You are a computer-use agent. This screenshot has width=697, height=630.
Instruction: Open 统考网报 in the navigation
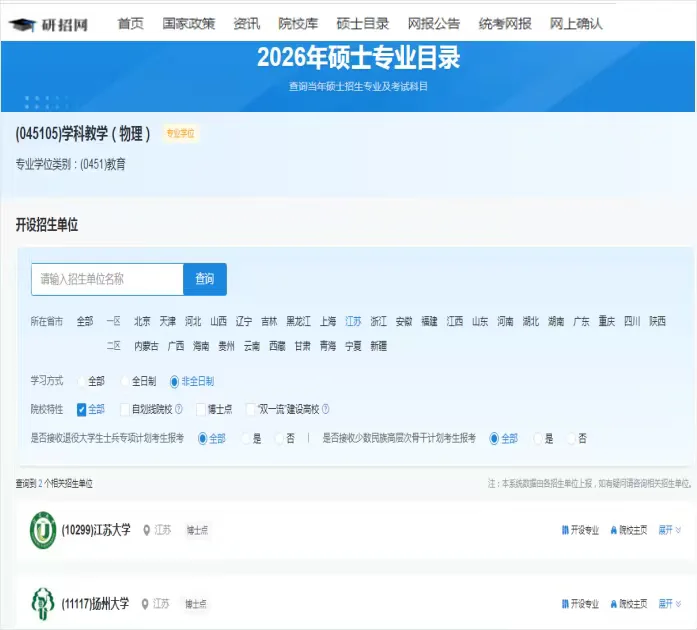pos(505,23)
